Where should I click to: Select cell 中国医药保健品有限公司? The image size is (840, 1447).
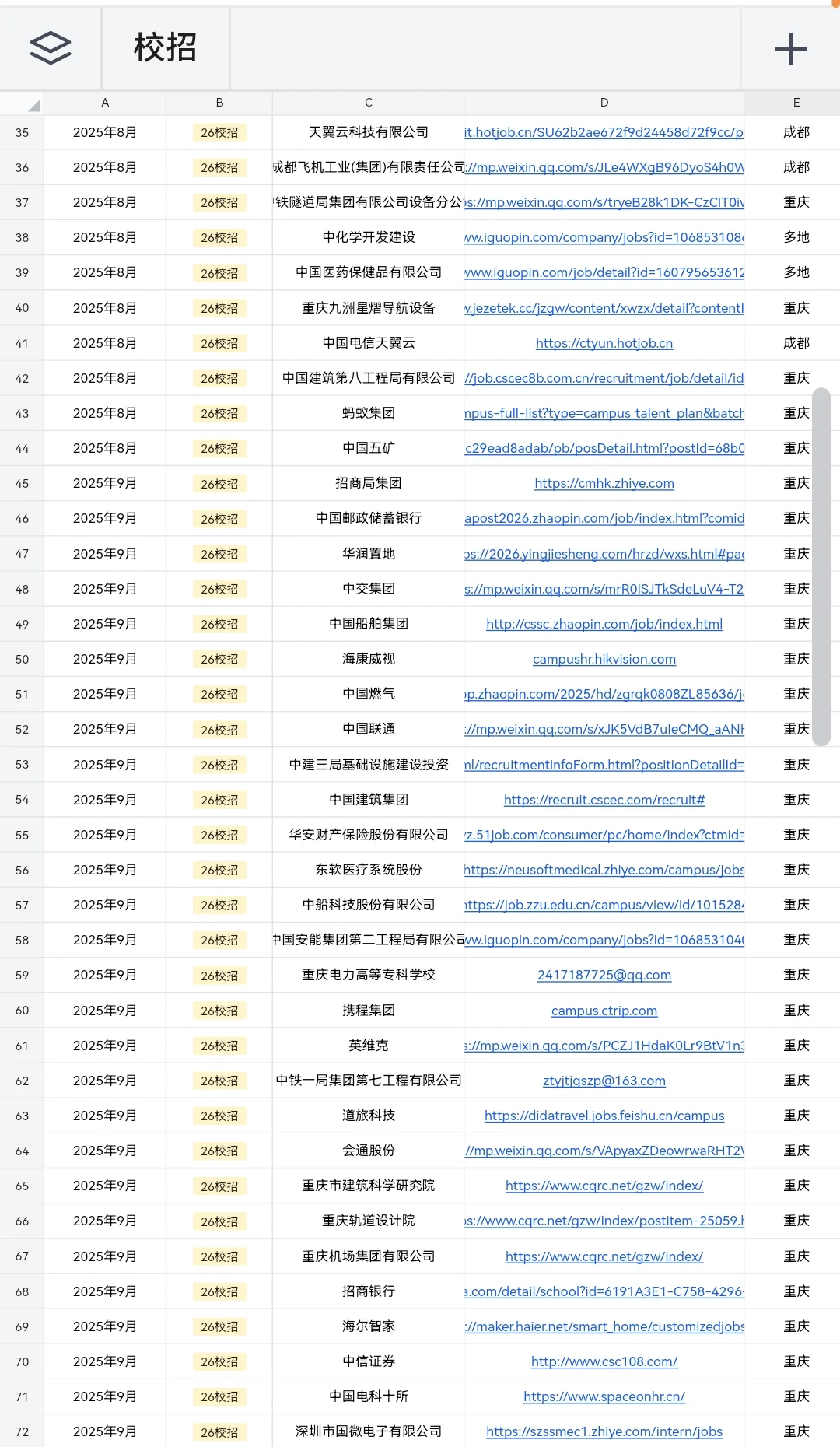point(369,272)
